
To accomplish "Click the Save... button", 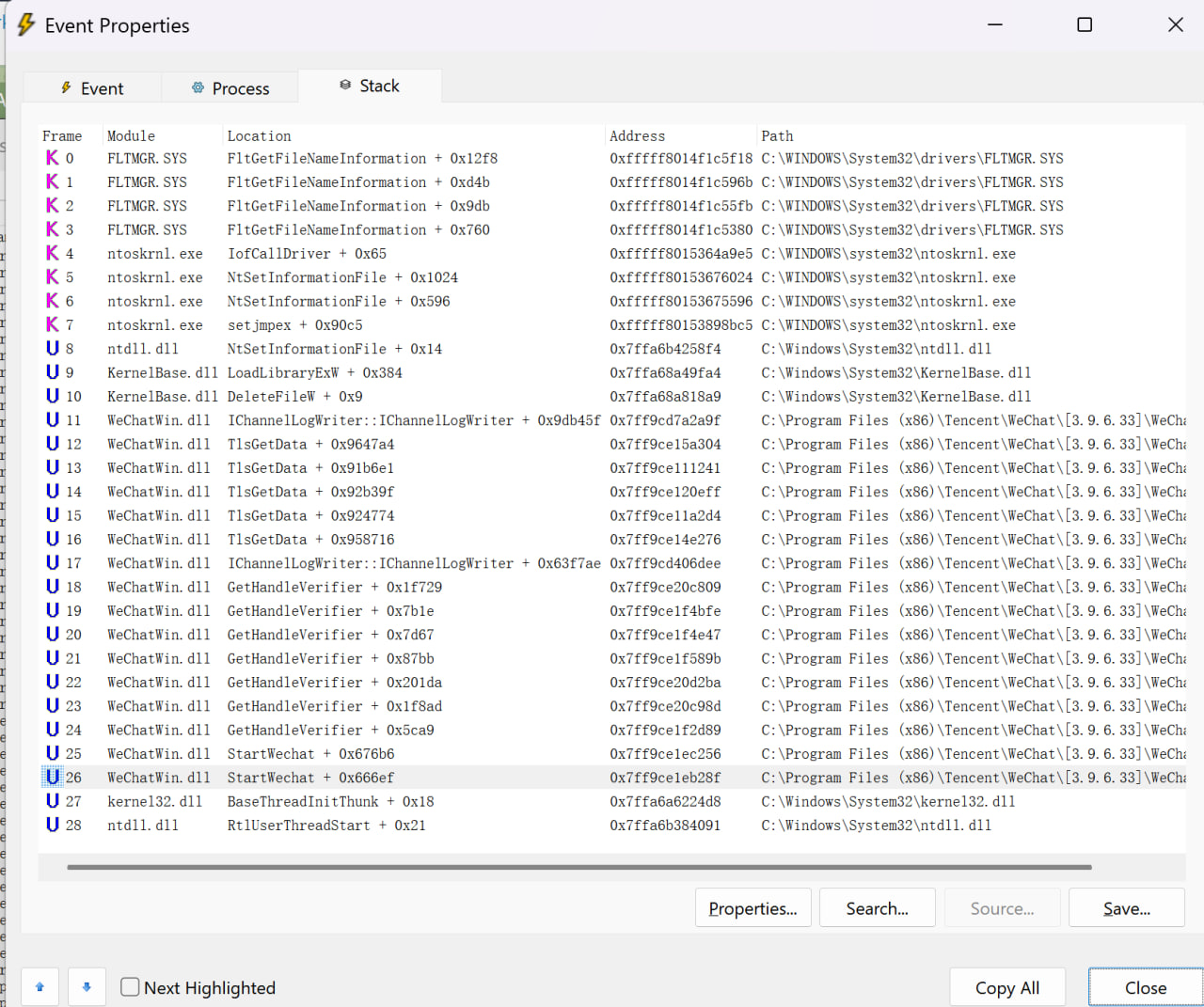I will click(1126, 908).
